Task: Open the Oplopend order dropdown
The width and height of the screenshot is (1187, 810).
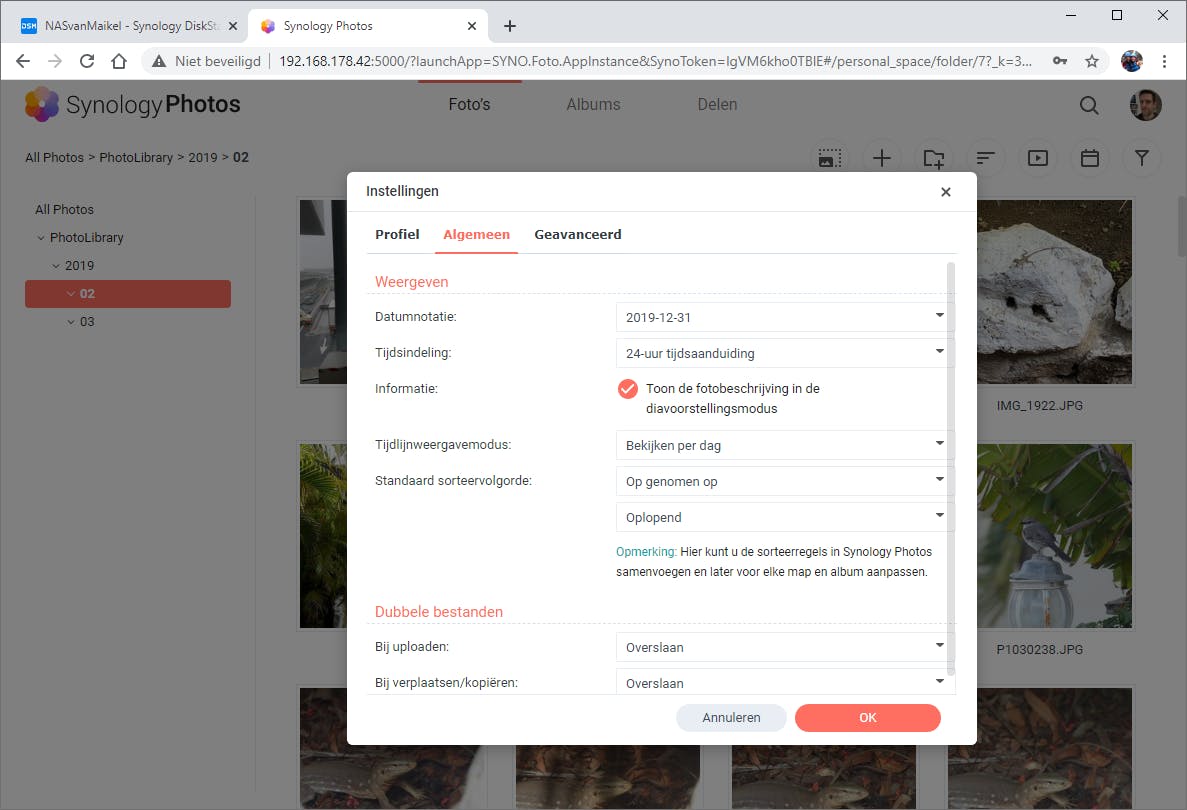Action: point(784,517)
